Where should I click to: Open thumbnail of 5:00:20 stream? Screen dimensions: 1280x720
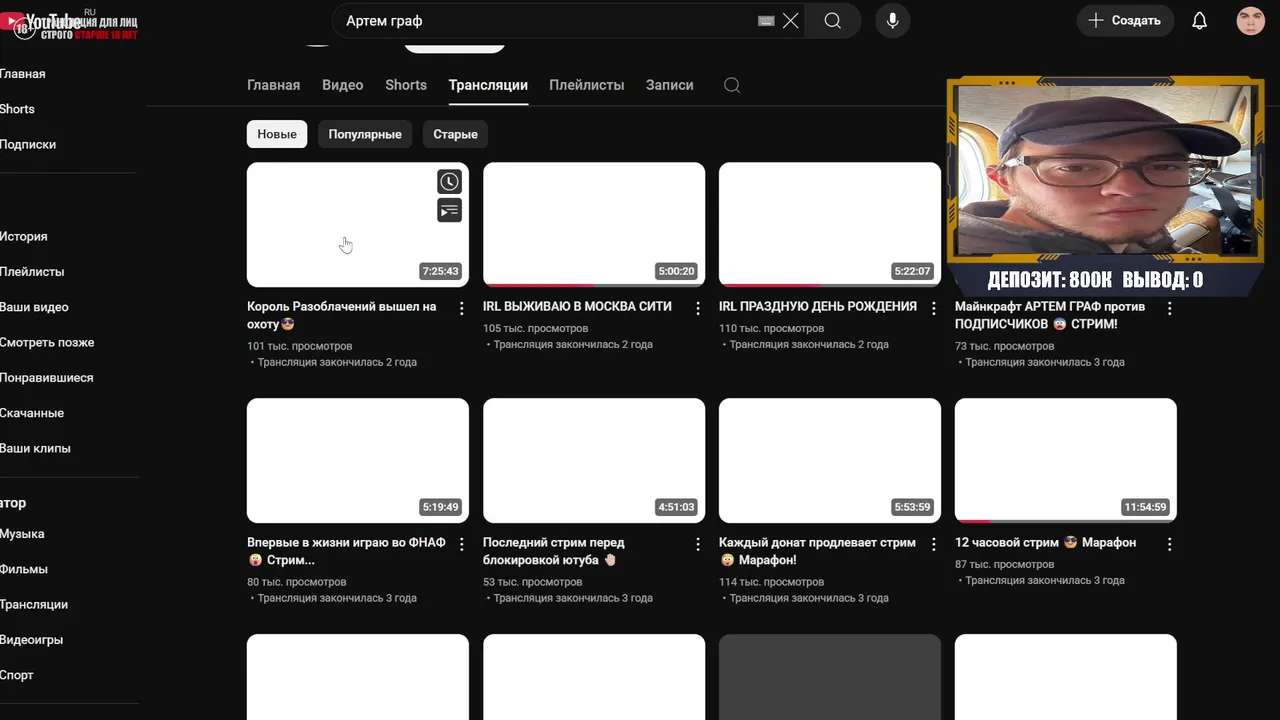pos(594,225)
